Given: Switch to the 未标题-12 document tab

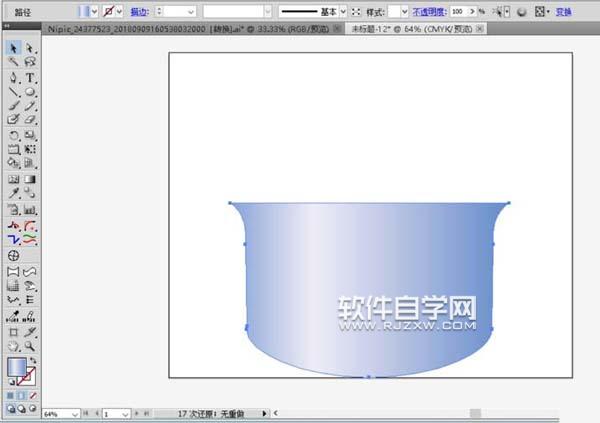Looking at the screenshot, I should [x=412, y=29].
